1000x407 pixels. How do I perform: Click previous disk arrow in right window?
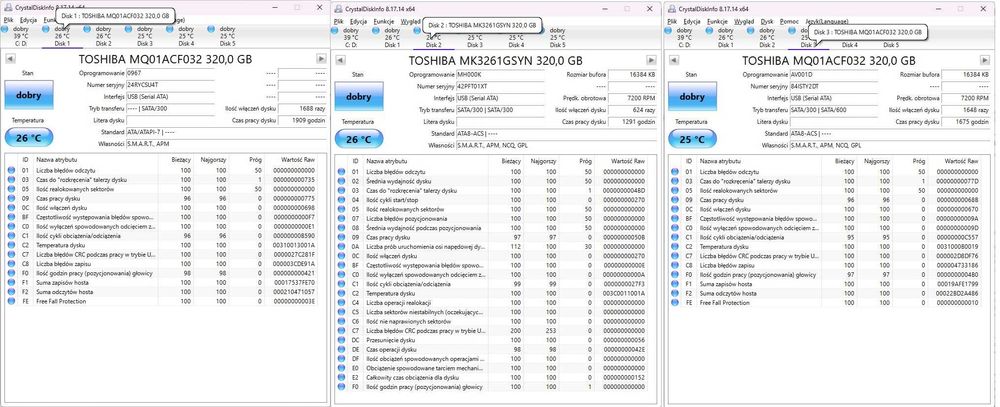click(673, 60)
